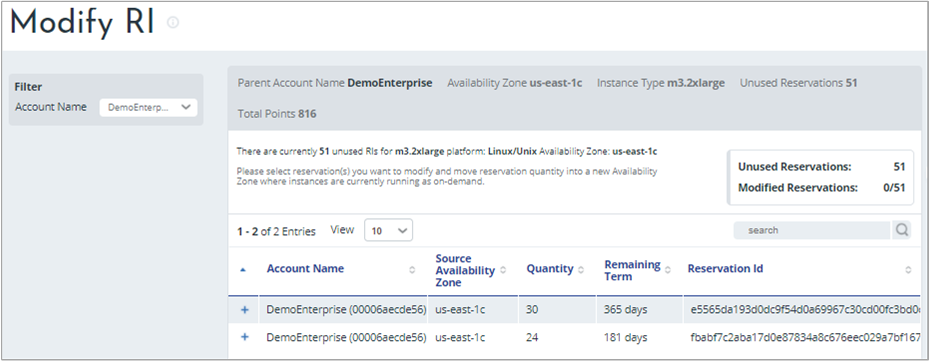930x361 pixels.
Task: Expand the row with quantity 24
Action: 244,337
